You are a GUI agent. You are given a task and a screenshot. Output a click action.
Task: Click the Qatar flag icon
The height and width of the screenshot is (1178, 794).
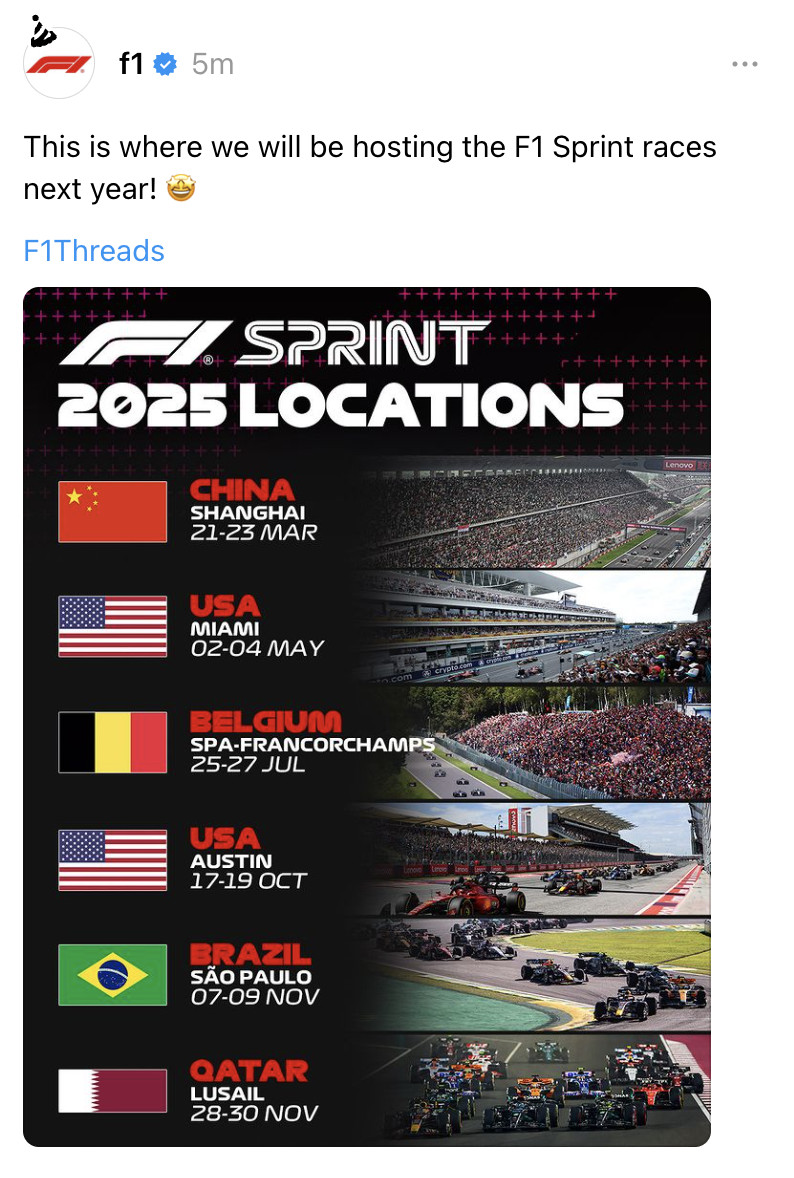tap(113, 1090)
